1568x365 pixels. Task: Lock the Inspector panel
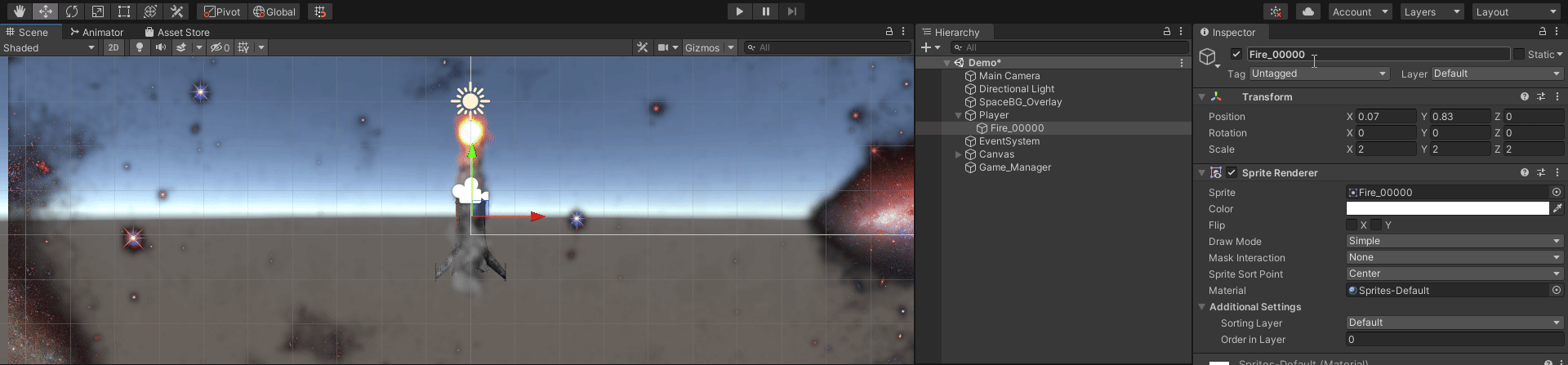click(x=1543, y=32)
